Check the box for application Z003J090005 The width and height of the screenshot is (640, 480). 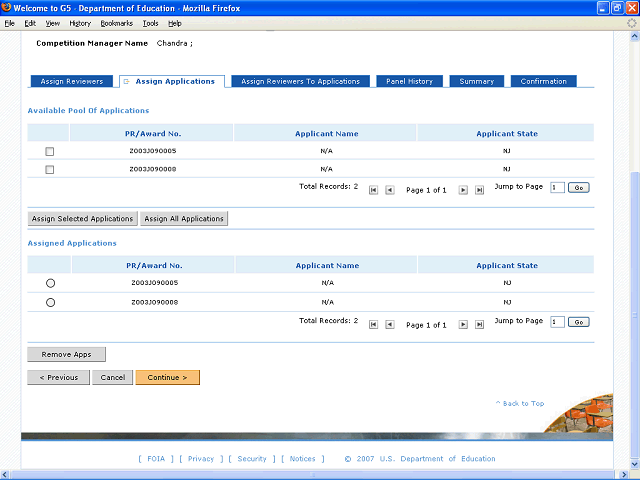50,151
